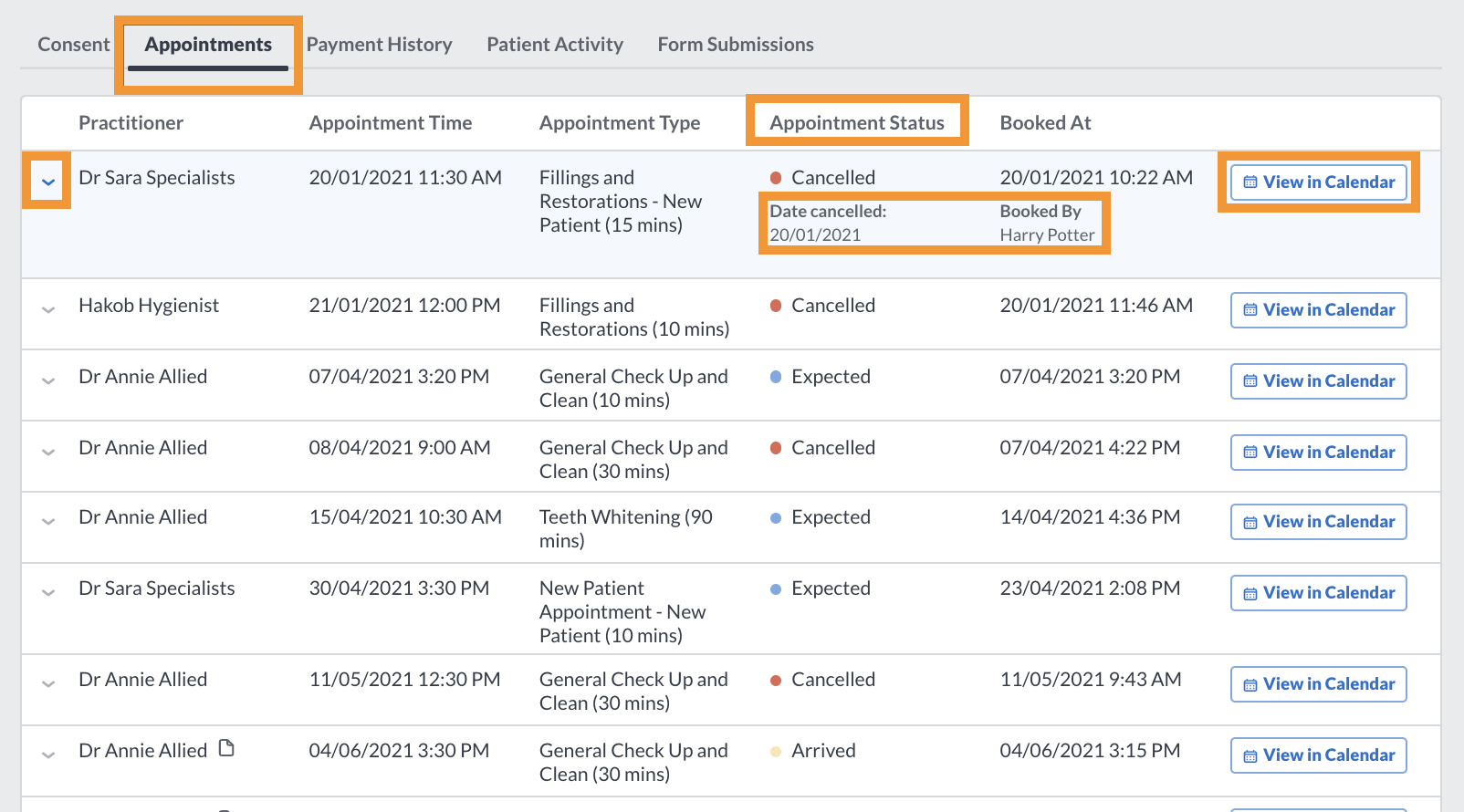This screenshot has width=1464, height=812.
Task: Click calendar icon in 30/04/2021 View in Calendar button
Action: pyautogui.click(x=1250, y=593)
